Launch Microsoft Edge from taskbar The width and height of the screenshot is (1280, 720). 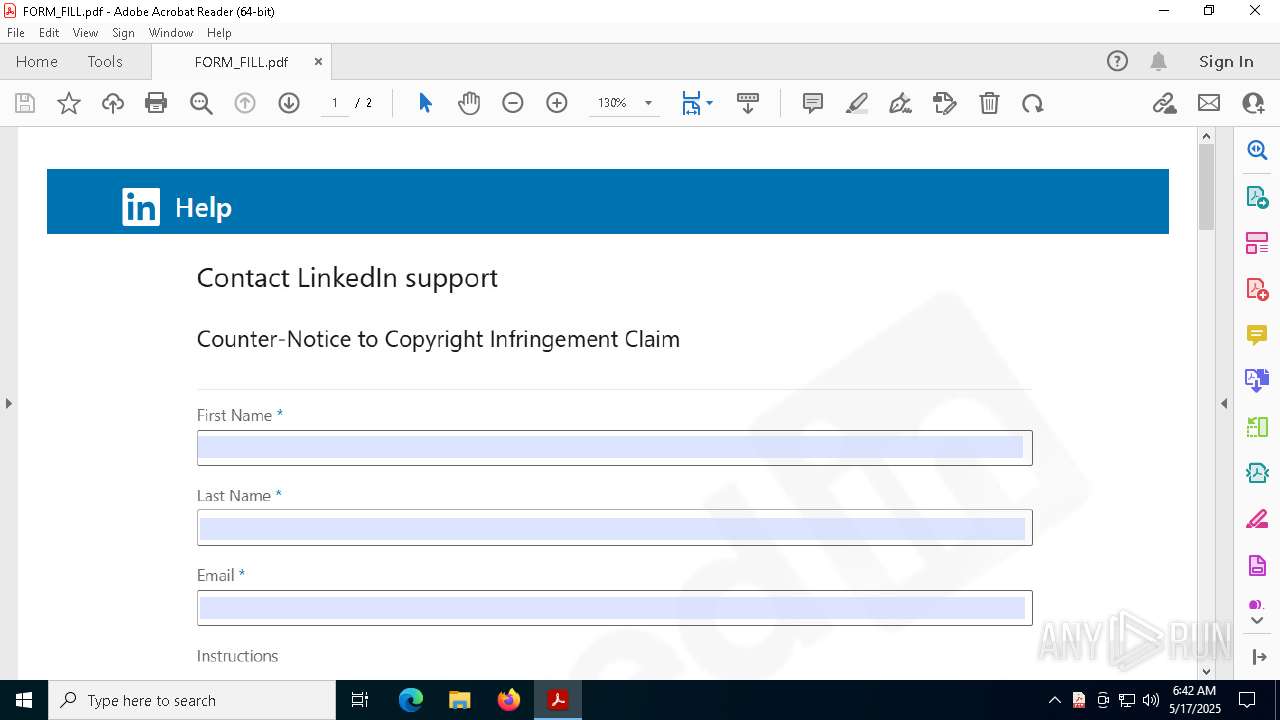click(x=411, y=700)
